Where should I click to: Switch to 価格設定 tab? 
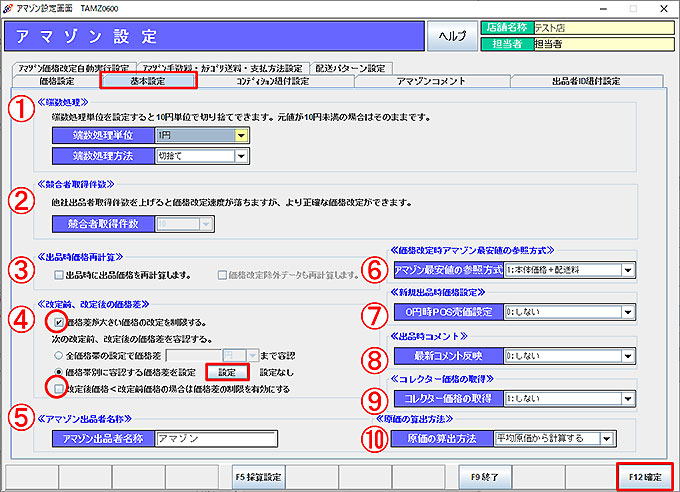coord(57,81)
